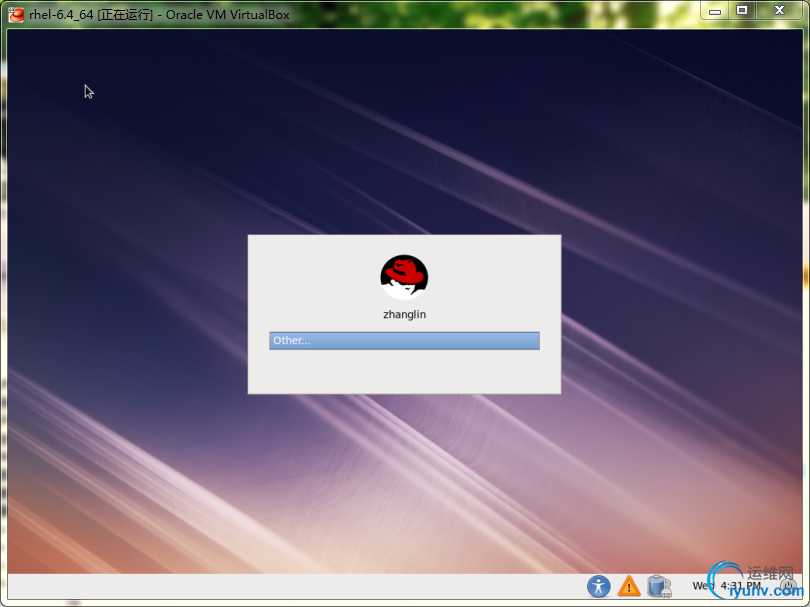Click the Wed 4:31 PM clock
This screenshot has width=810, height=607.
[726, 586]
